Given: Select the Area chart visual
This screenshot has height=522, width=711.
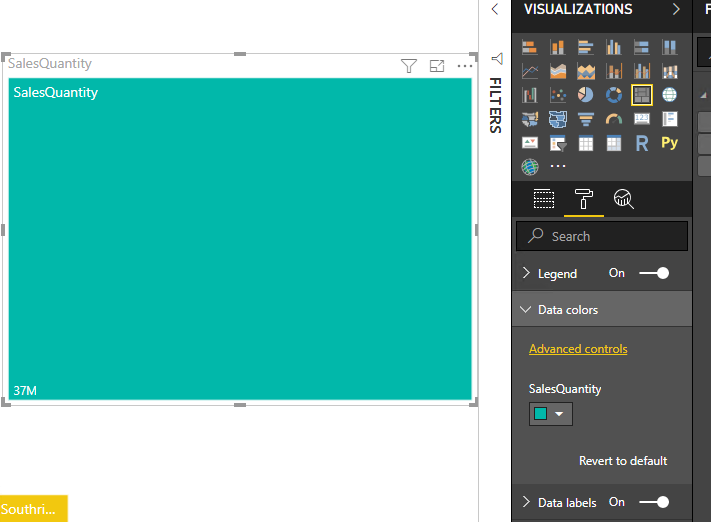Looking at the screenshot, I should pos(558,71).
